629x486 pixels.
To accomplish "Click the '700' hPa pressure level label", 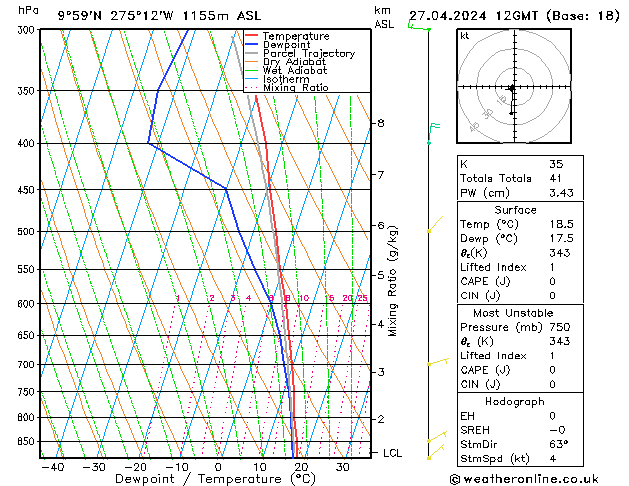I will pos(28,364).
